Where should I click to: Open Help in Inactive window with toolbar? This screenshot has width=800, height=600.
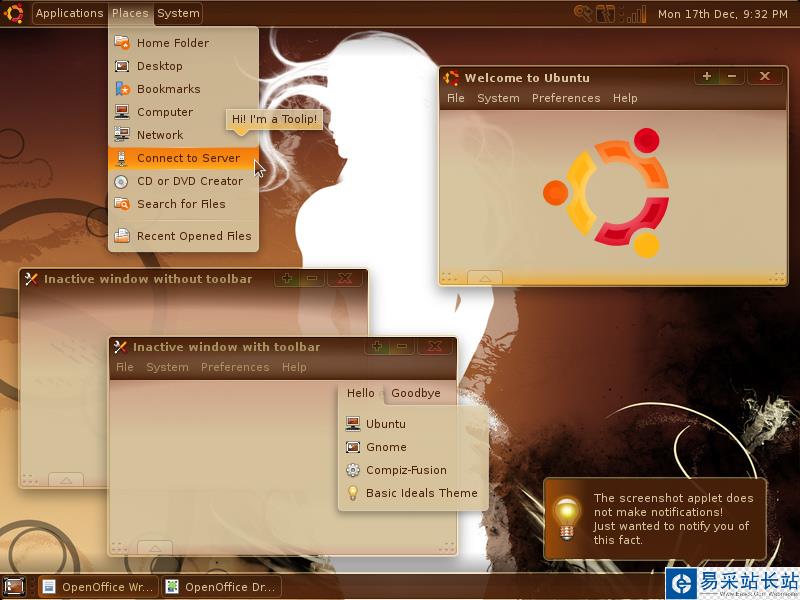point(294,367)
